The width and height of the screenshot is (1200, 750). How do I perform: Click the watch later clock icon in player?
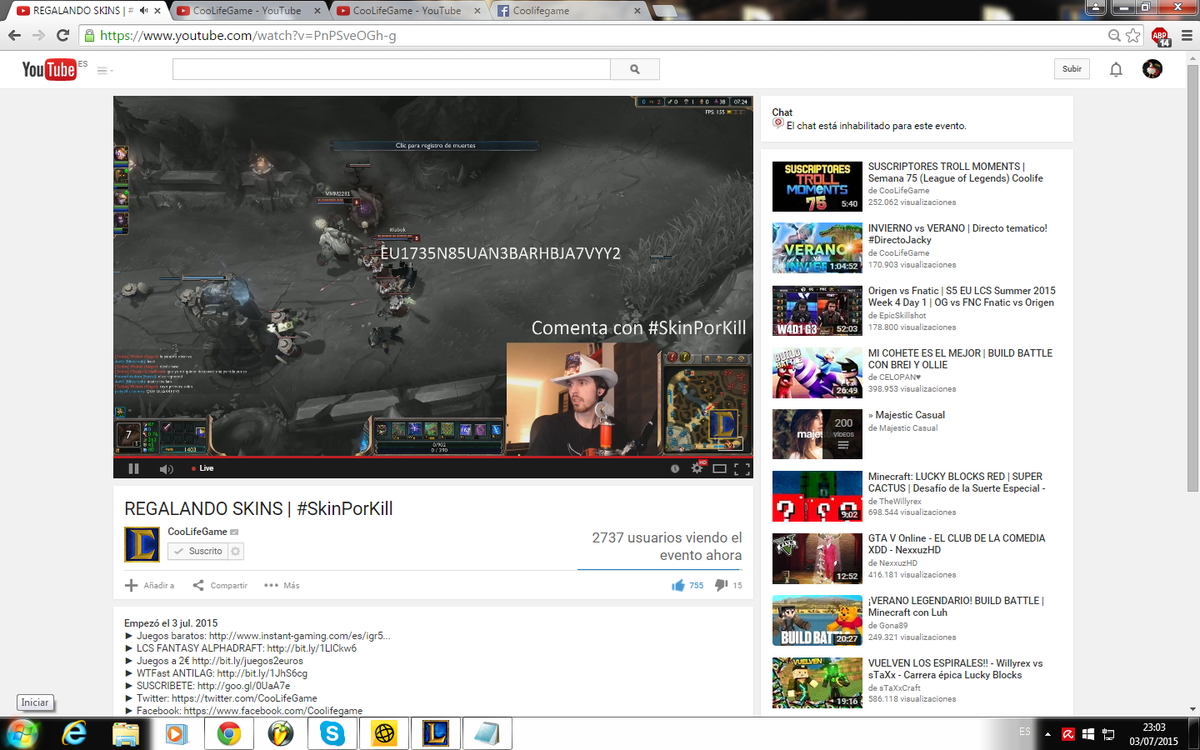pyautogui.click(x=675, y=468)
